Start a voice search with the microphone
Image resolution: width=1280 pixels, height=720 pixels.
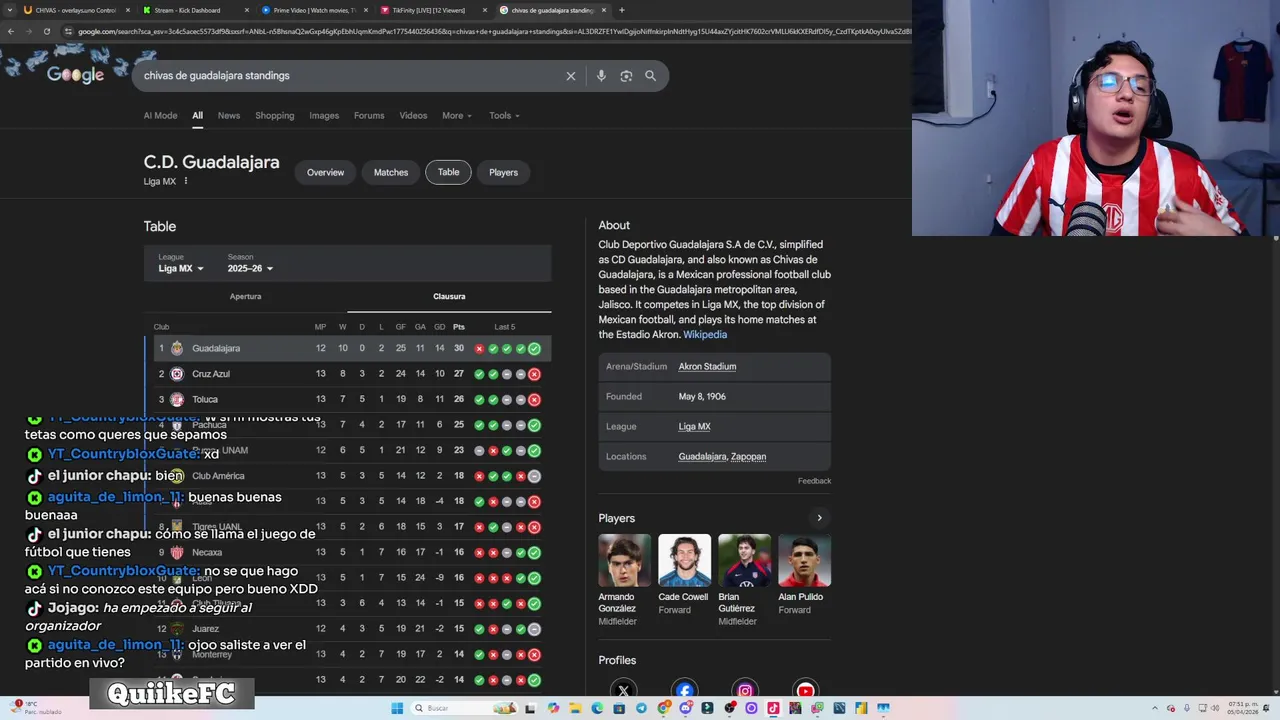point(601,76)
